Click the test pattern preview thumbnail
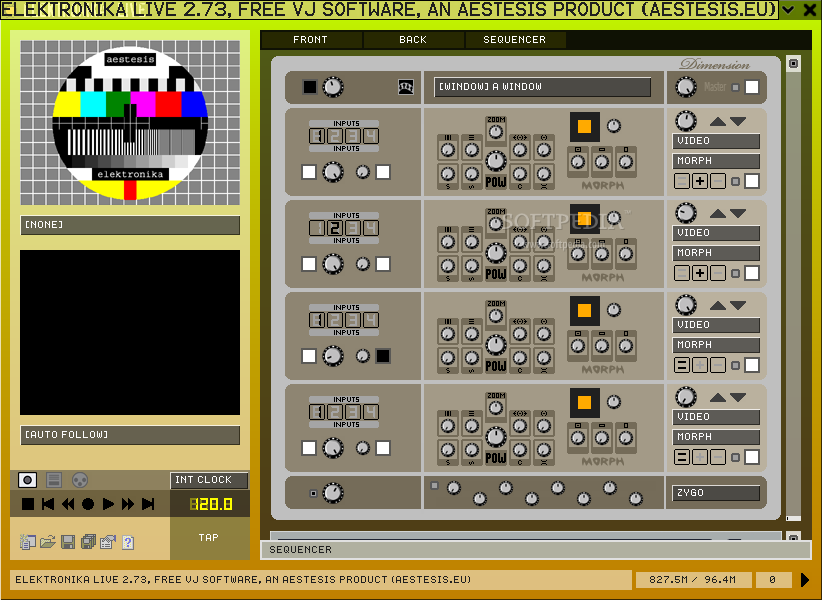This screenshot has width=822, height=600. (130, 123)
